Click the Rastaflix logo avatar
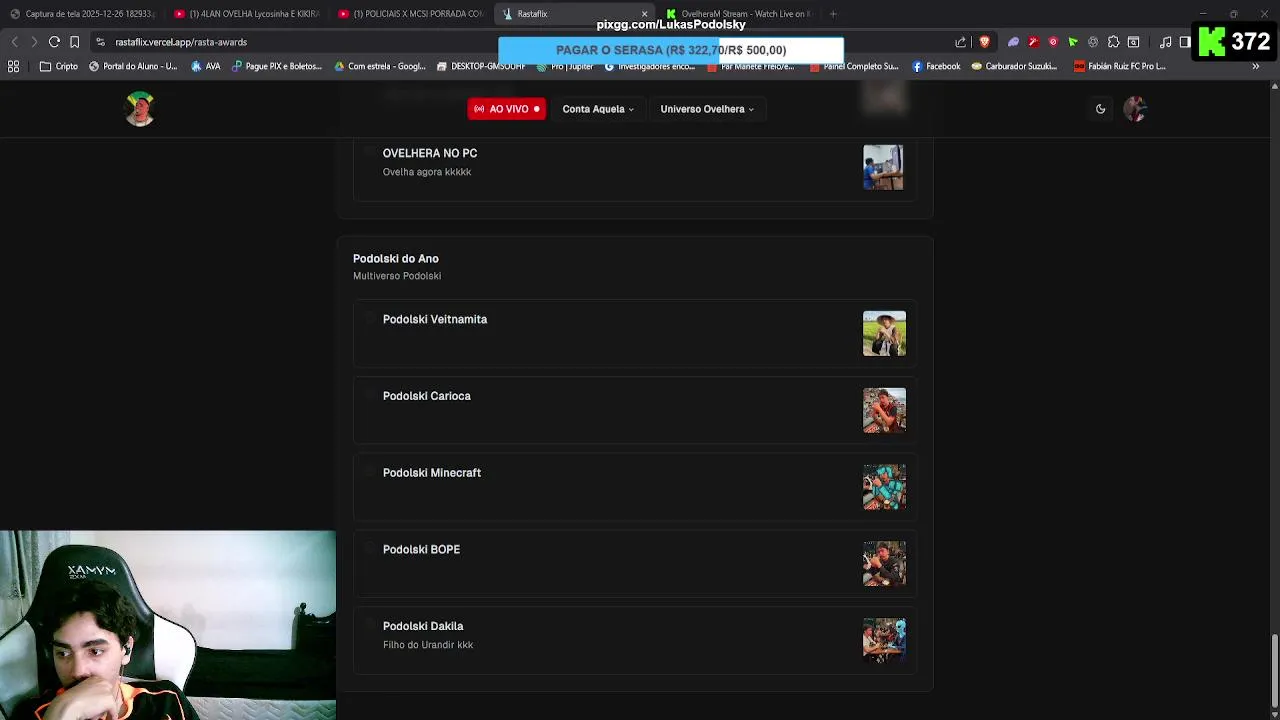This screenshot has width=1280, height=720. click(x=140, y=108)
